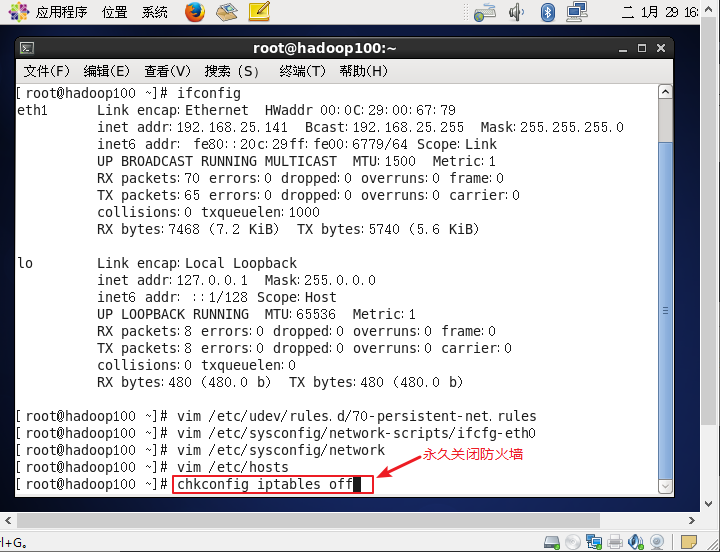Click the ifconfig command at top
The image size is (720, 552).
[x=209, y=94]
